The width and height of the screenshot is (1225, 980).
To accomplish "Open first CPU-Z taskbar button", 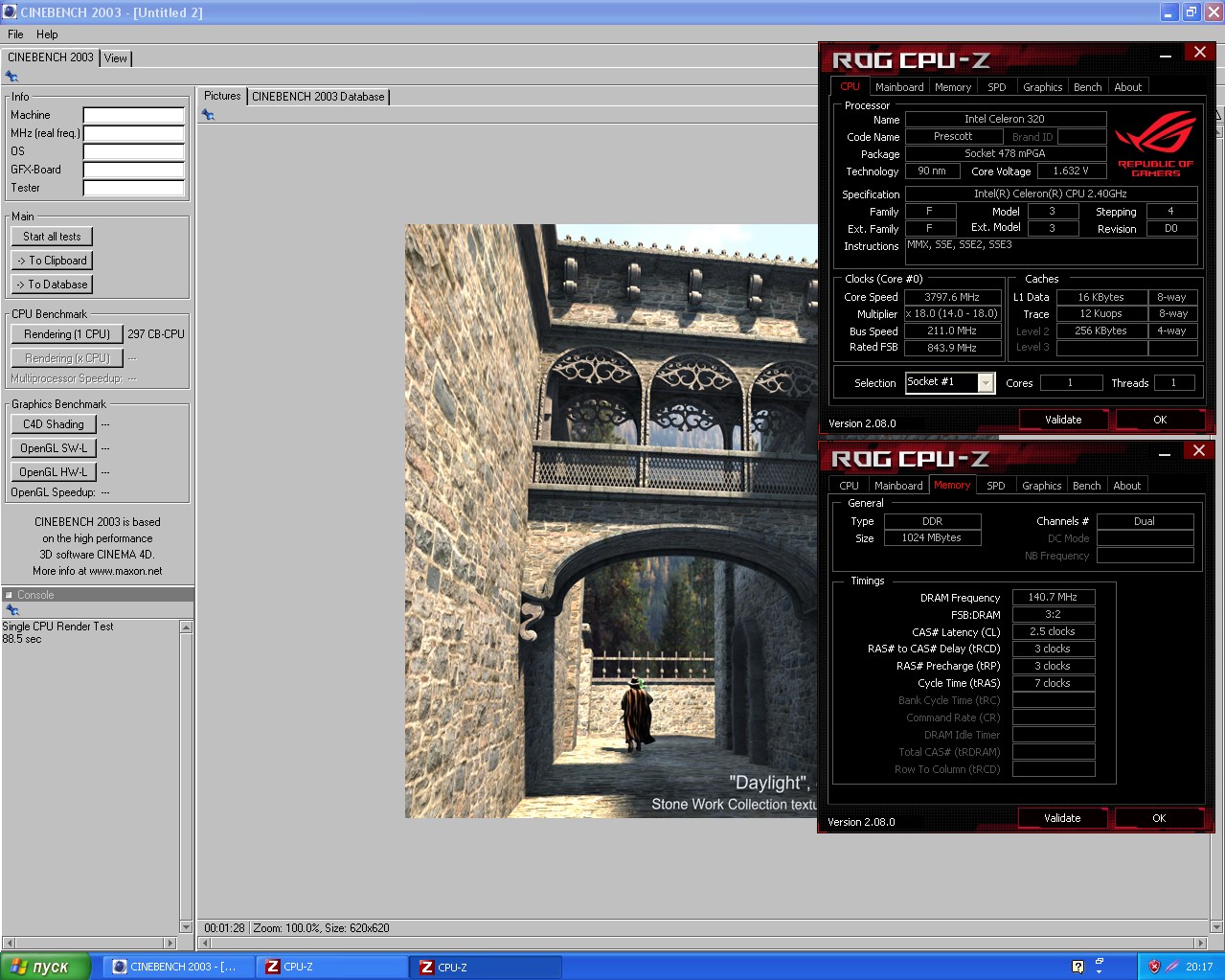I will (332, 967).
